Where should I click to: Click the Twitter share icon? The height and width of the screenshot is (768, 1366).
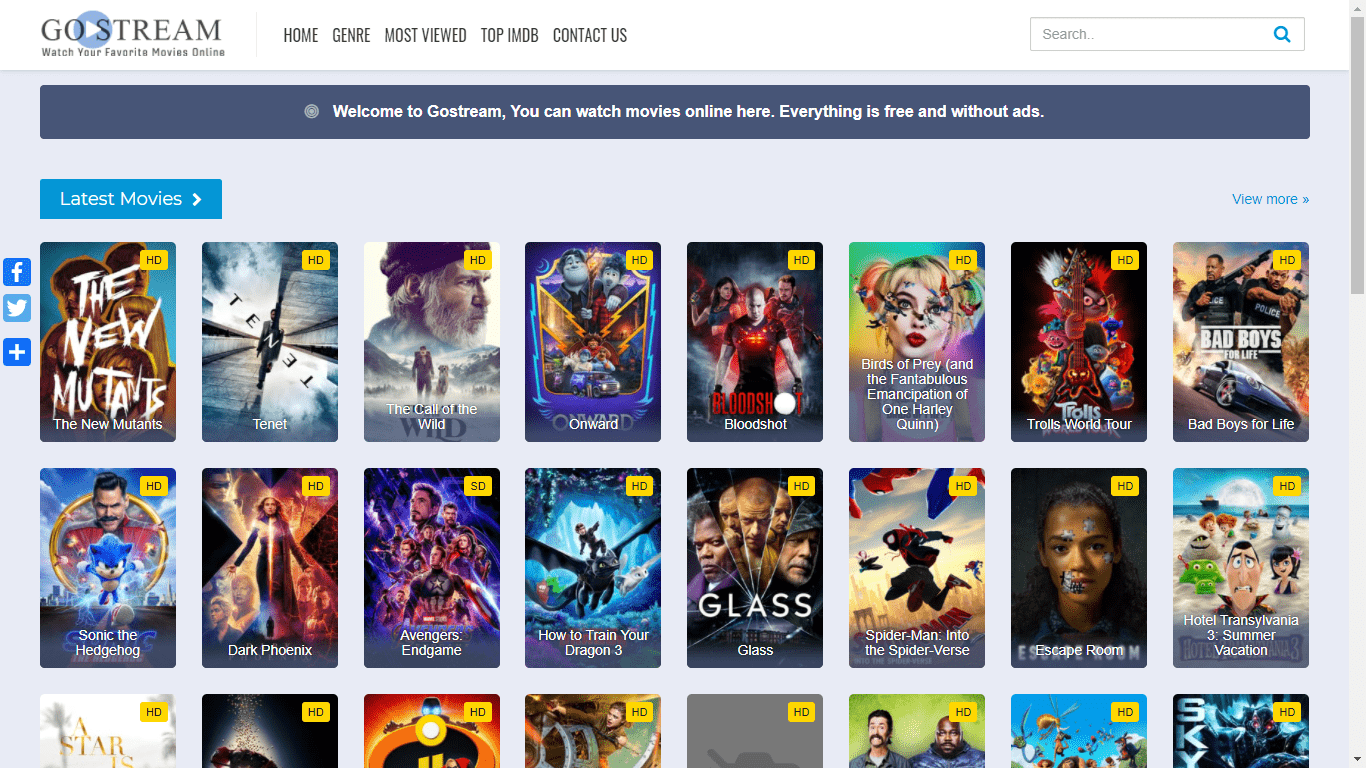17,308
